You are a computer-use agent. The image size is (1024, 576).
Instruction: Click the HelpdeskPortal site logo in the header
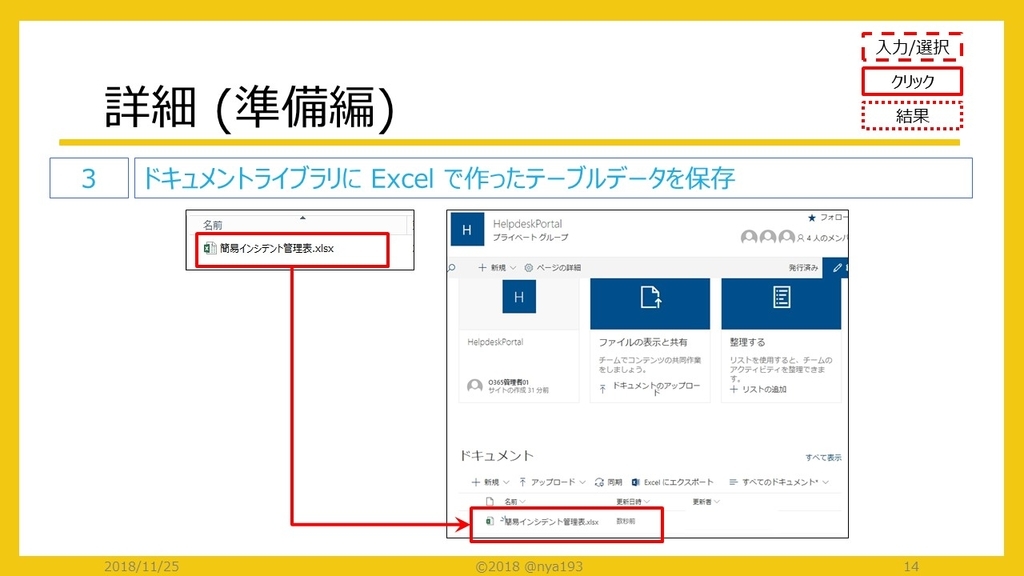point(467,229)
